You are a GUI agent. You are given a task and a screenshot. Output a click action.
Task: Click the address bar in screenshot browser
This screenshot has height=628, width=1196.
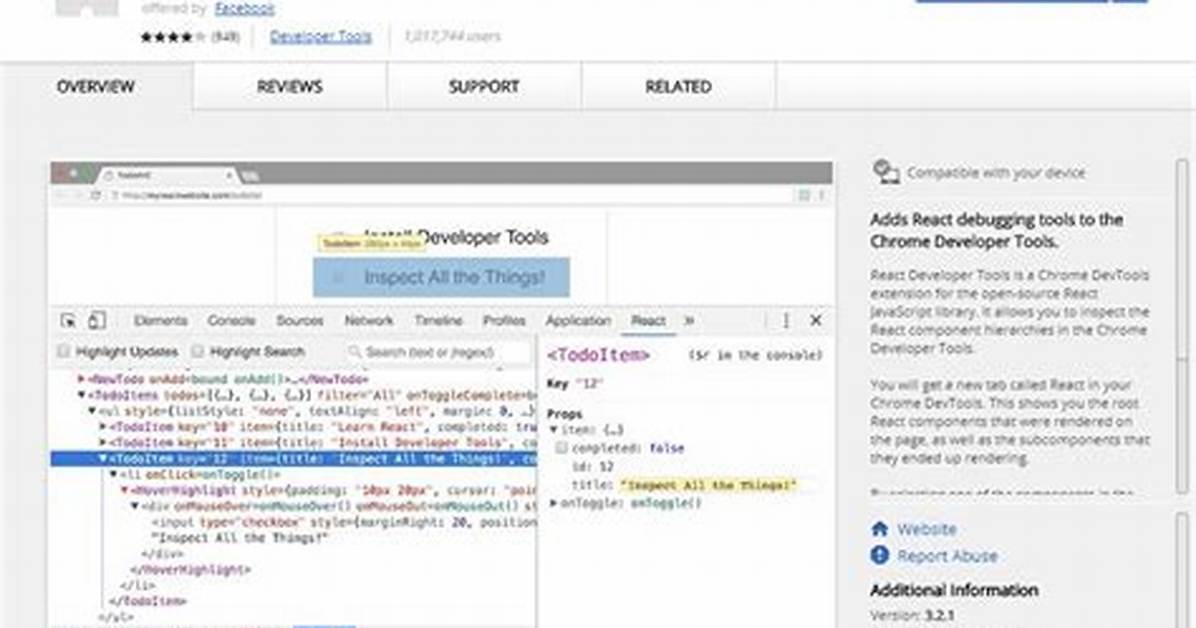coord(450,196)
